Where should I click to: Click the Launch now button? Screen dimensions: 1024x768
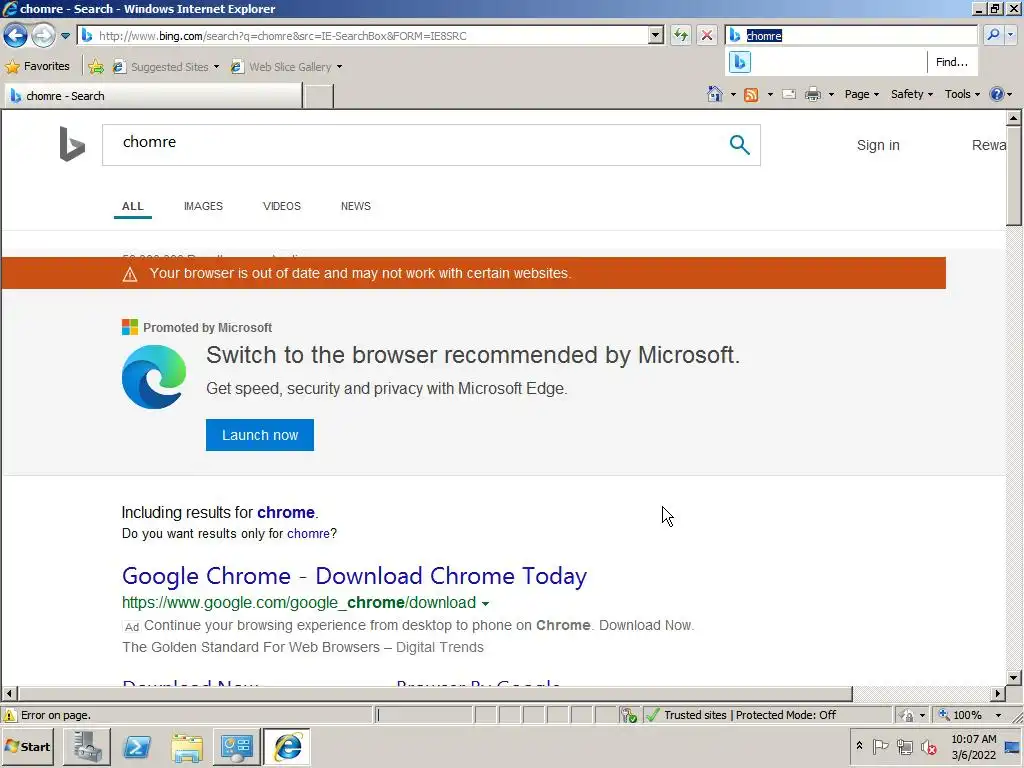pyautogui.click(x=260, y=435)
